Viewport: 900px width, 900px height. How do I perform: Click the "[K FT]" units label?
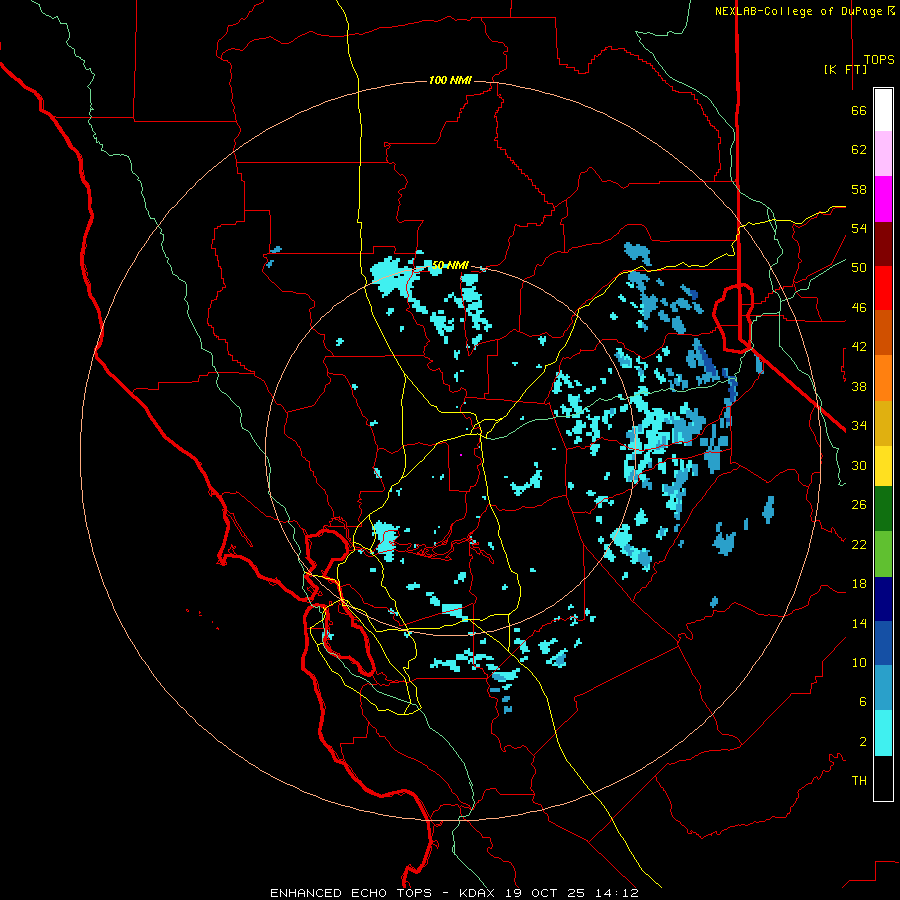tap(845, 69)
